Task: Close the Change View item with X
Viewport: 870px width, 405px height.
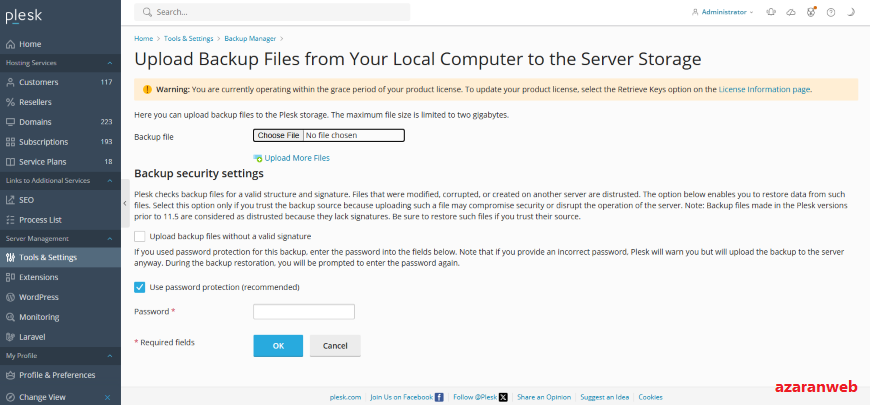Action: coord(108,397)
